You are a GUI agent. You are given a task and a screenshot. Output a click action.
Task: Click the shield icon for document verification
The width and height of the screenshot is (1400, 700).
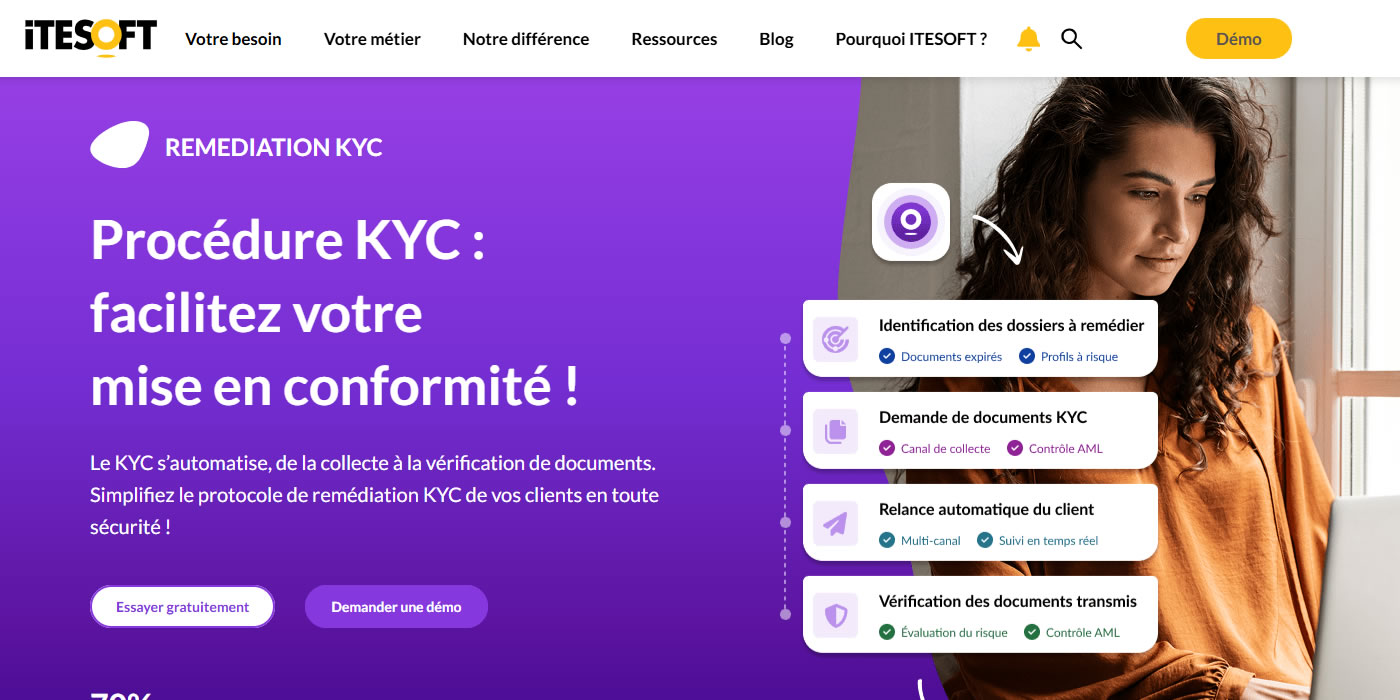[x=835, y=615]
